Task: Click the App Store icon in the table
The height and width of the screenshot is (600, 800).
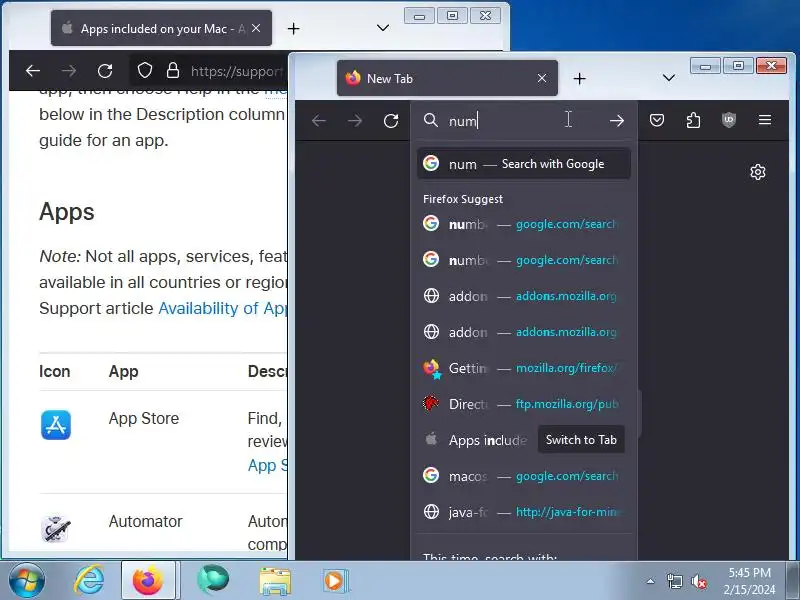Action: pos(56,425)
